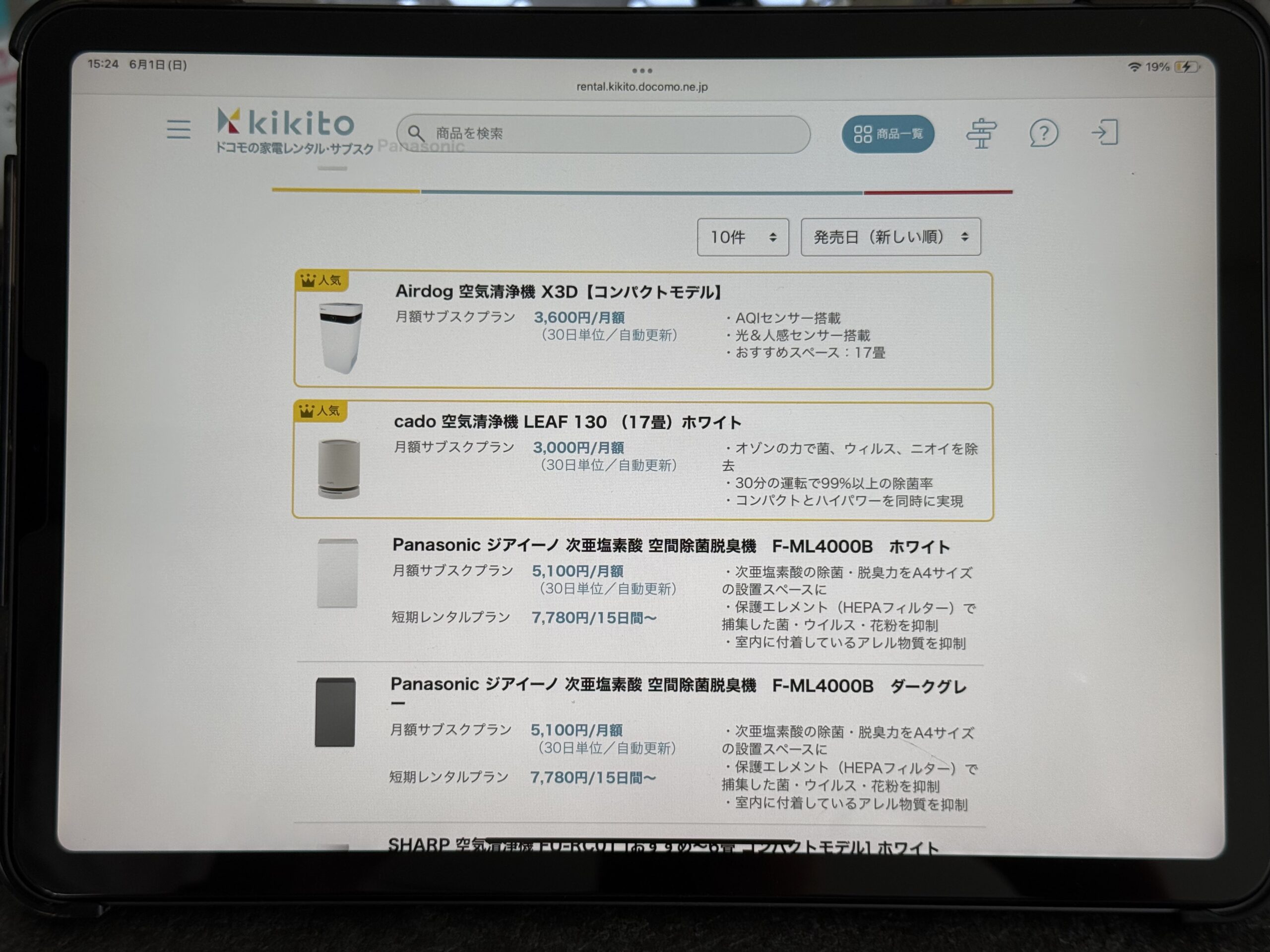Click 7,780円/15日間〜 on the ダークグレー ジアイーノ
The width and height of the screenshot is (1270, 952).
point(592,777)
